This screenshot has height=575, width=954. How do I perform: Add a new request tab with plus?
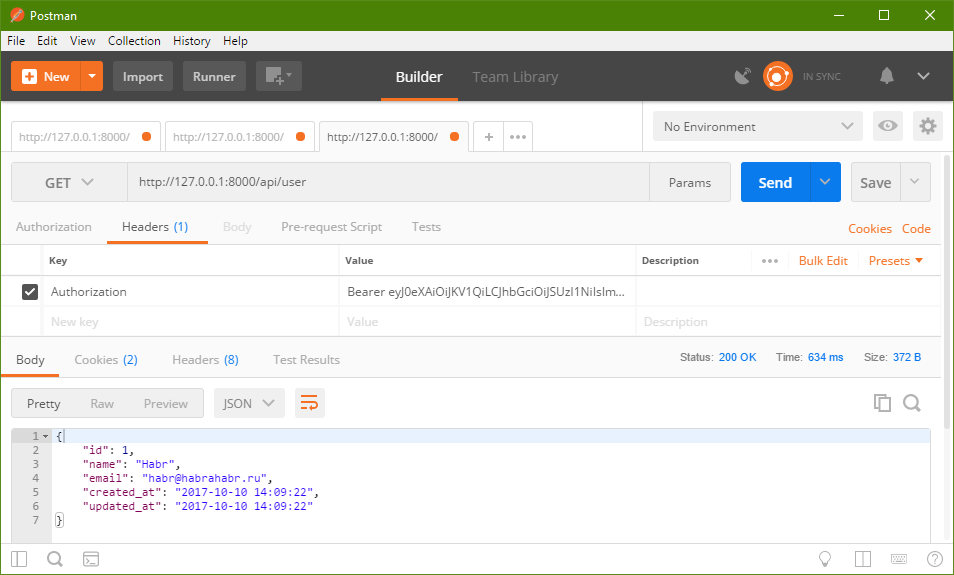pos(489,137)
